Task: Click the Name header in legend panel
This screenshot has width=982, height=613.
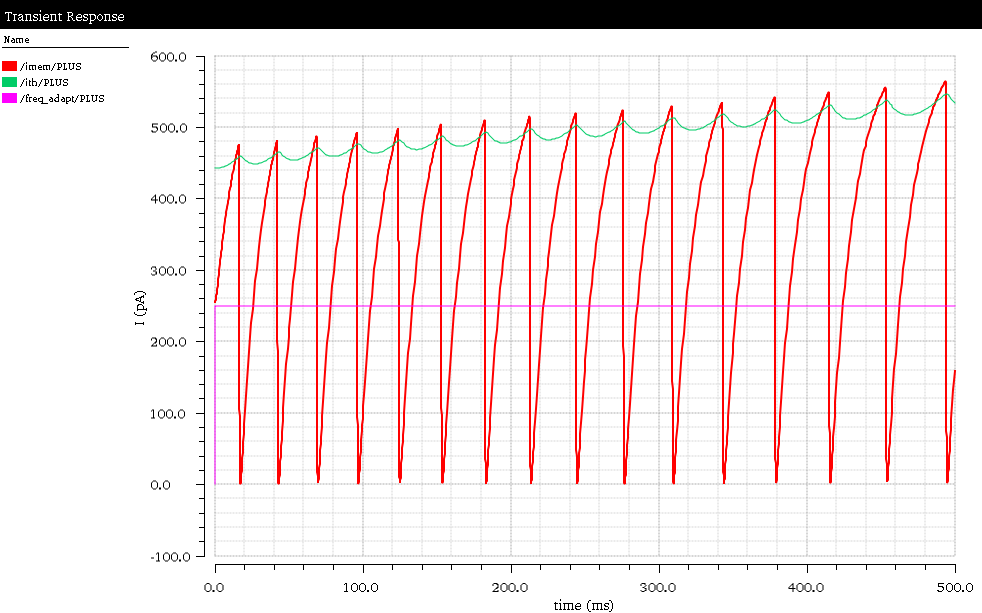Action: coord(16,39)
